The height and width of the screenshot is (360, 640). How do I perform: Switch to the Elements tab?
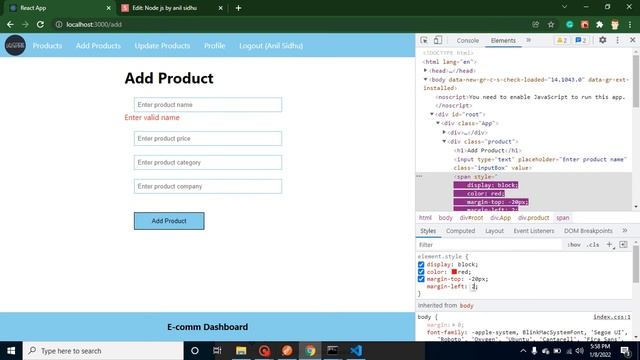(x=503, y=40)
